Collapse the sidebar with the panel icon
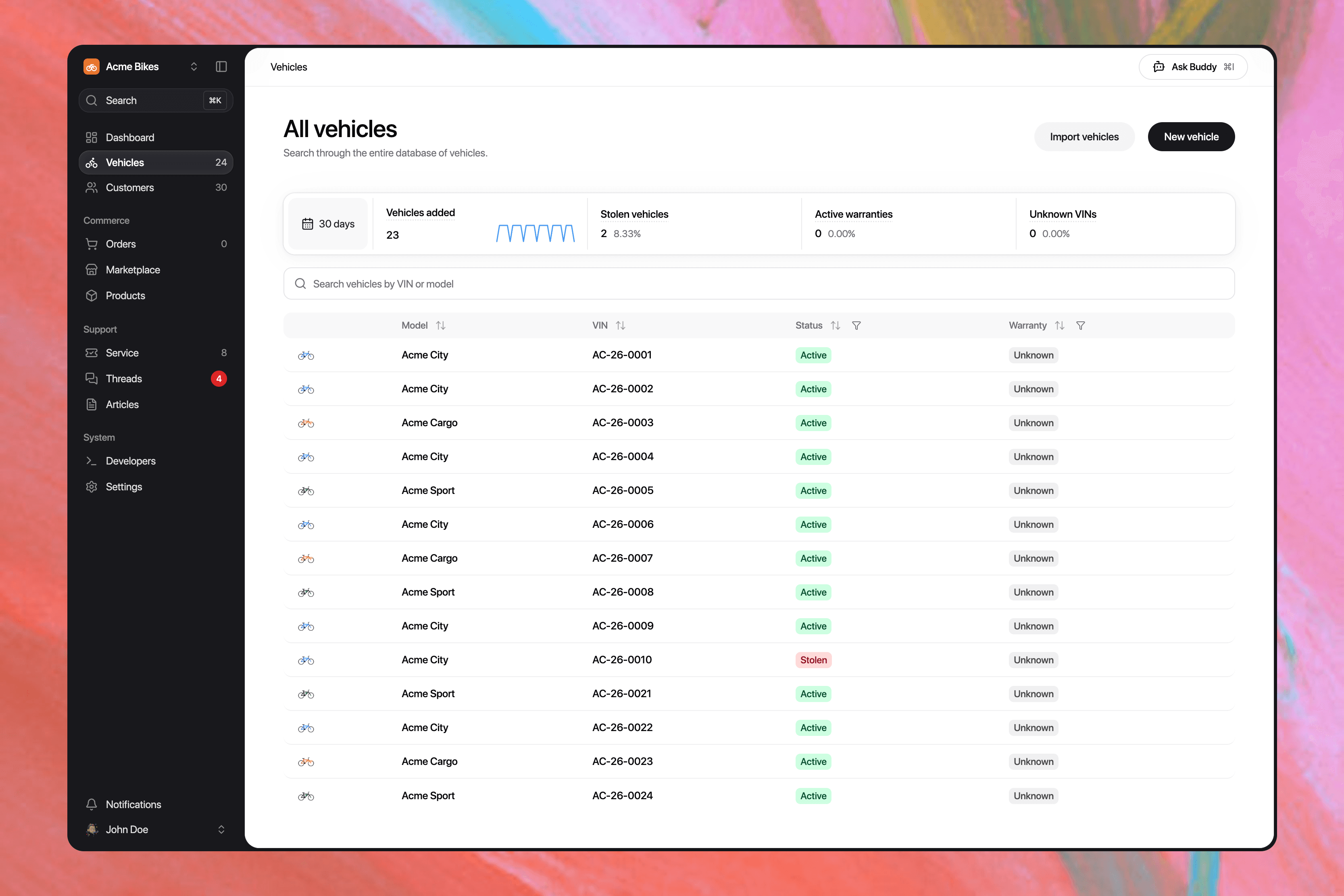 pyautogui.click(x=221, y=67)
